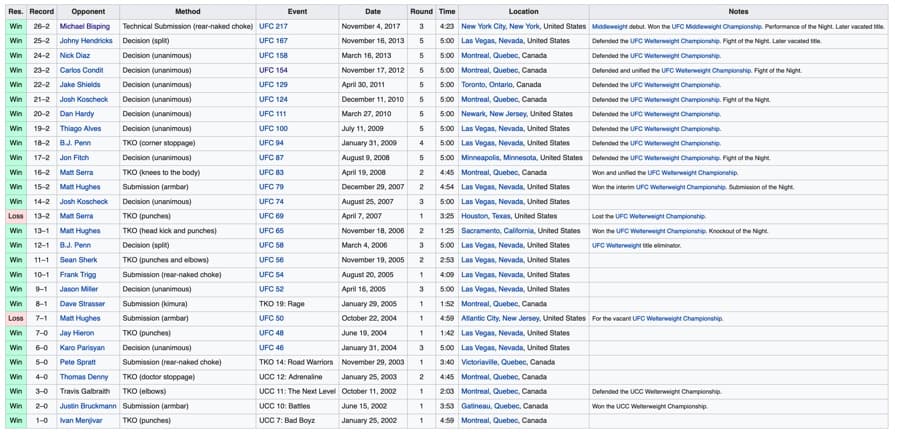Click Josh Koscheck in the UFC 124 row
The height and width of the screenshot is (436, 900).
pyautogui.click(x=84, y=99)
